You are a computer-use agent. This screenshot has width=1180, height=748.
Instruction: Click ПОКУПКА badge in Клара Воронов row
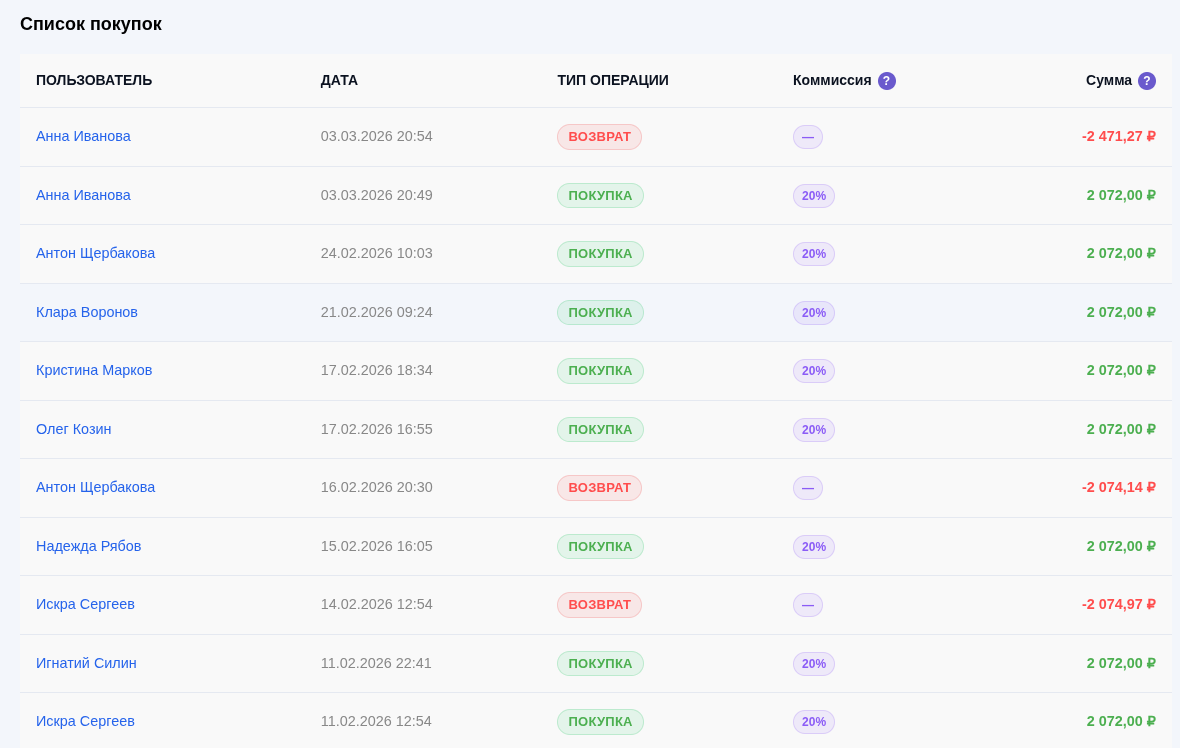tap(600, 312)
